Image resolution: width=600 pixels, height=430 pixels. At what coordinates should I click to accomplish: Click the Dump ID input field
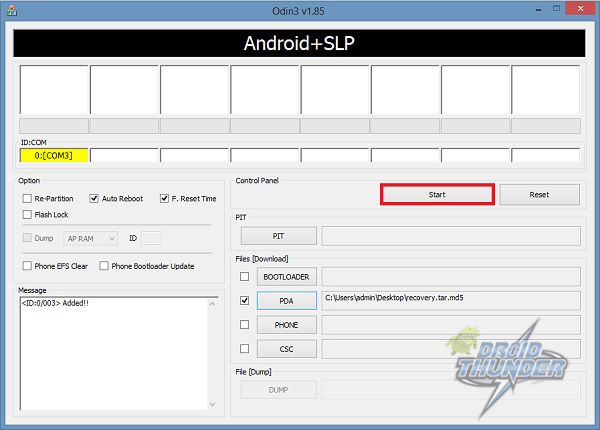point(151,238)
